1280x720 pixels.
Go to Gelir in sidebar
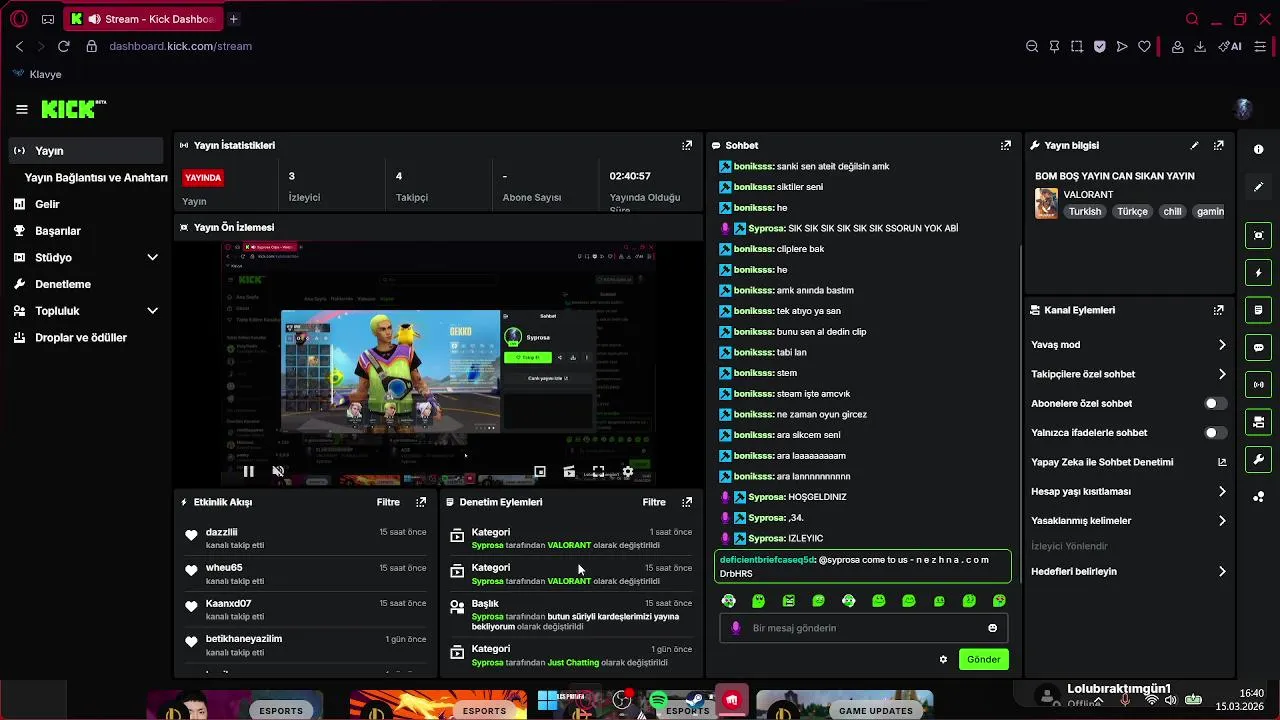47,204
